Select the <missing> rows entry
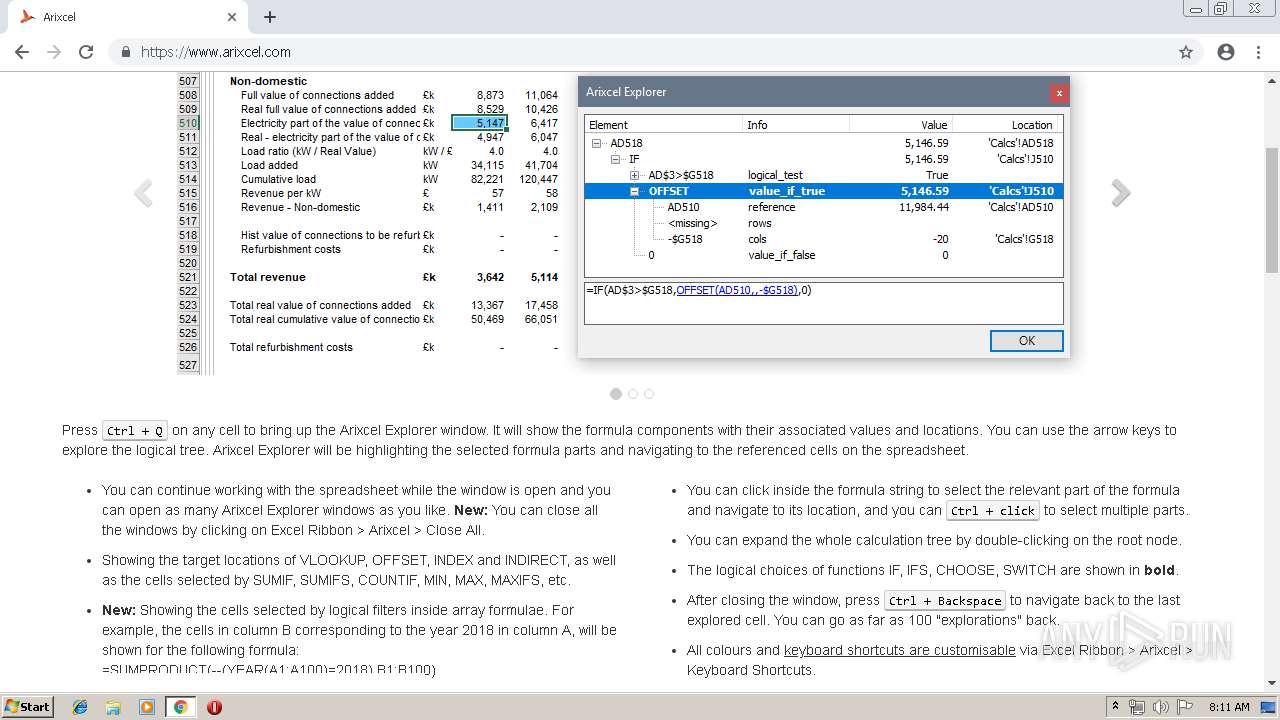Viewport: 1280px width, 720px height. (x=823, y=223)
